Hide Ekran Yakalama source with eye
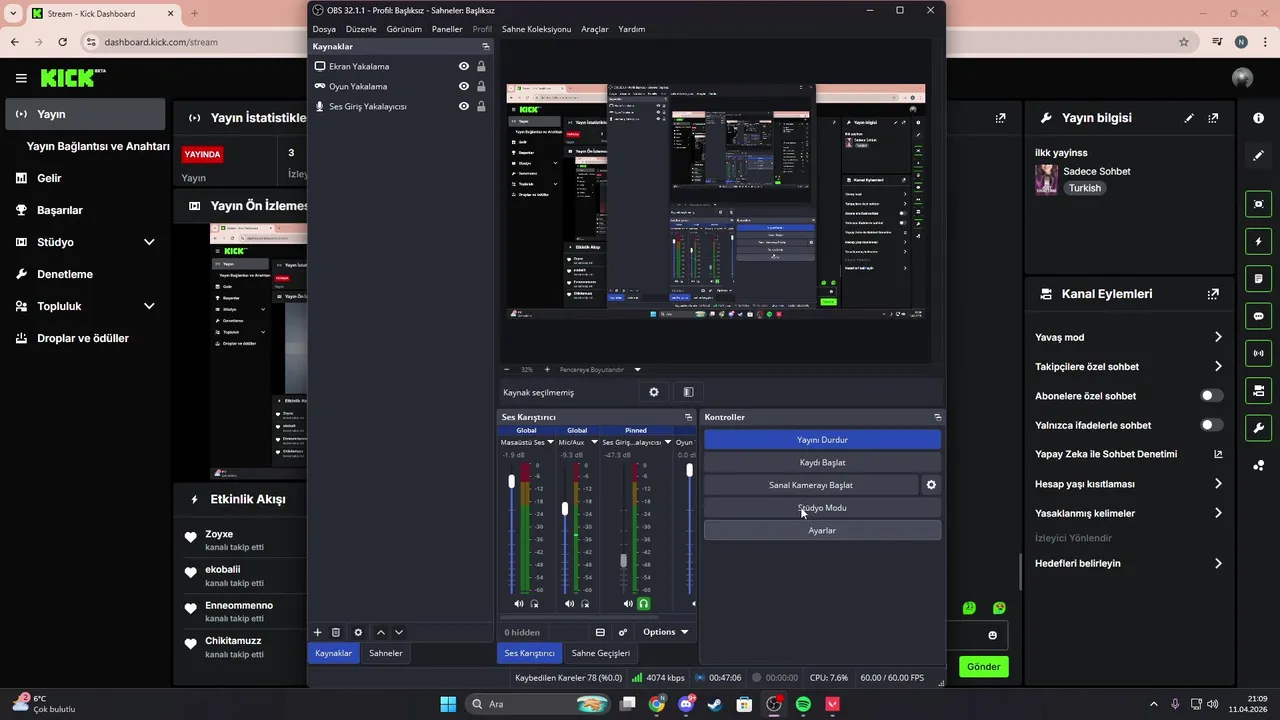Image resolution: width=1280 pixels, height=720 pixels. coord(464,66)
